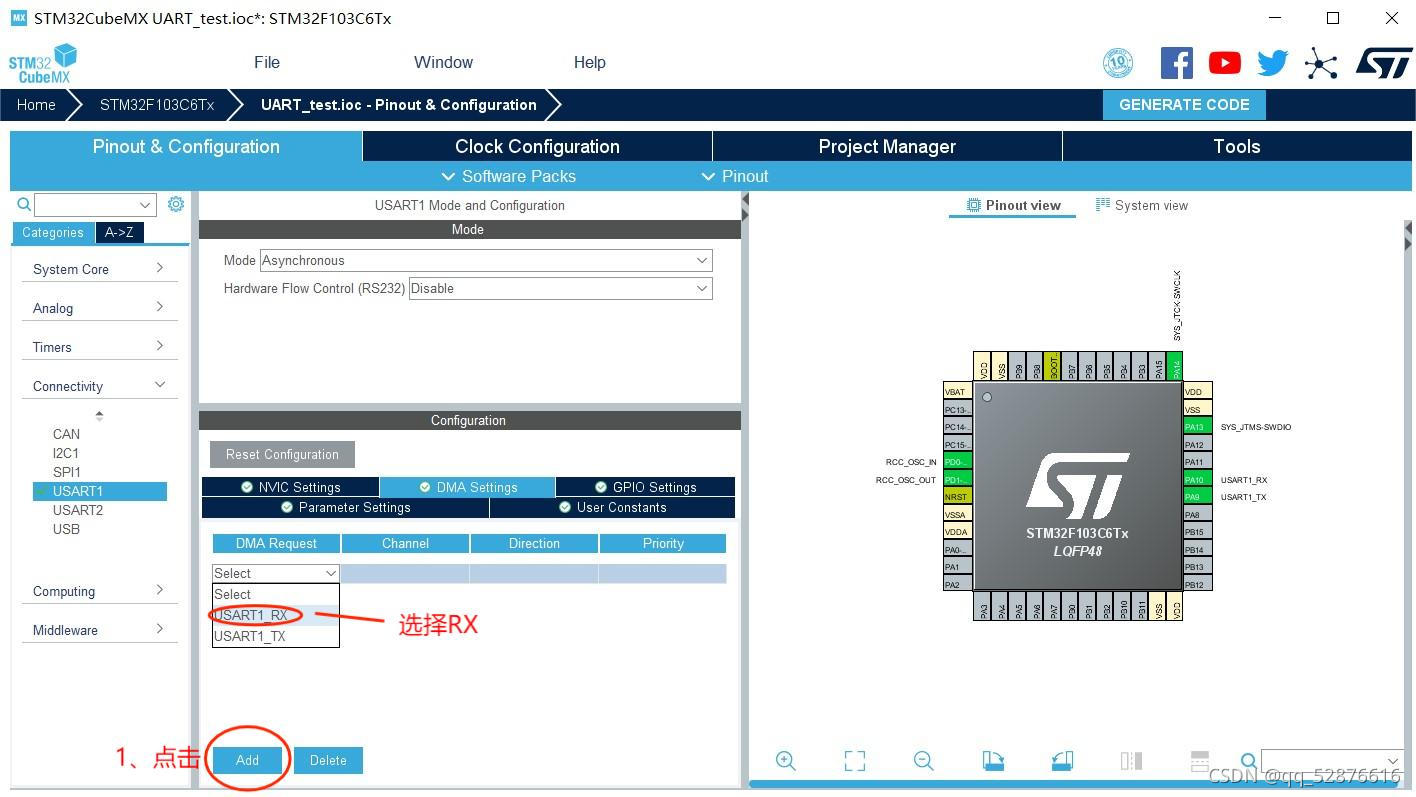Screen dimensions: 1416x797
Task: Switch to Clock Configuration tab
Action: (537, 146)
